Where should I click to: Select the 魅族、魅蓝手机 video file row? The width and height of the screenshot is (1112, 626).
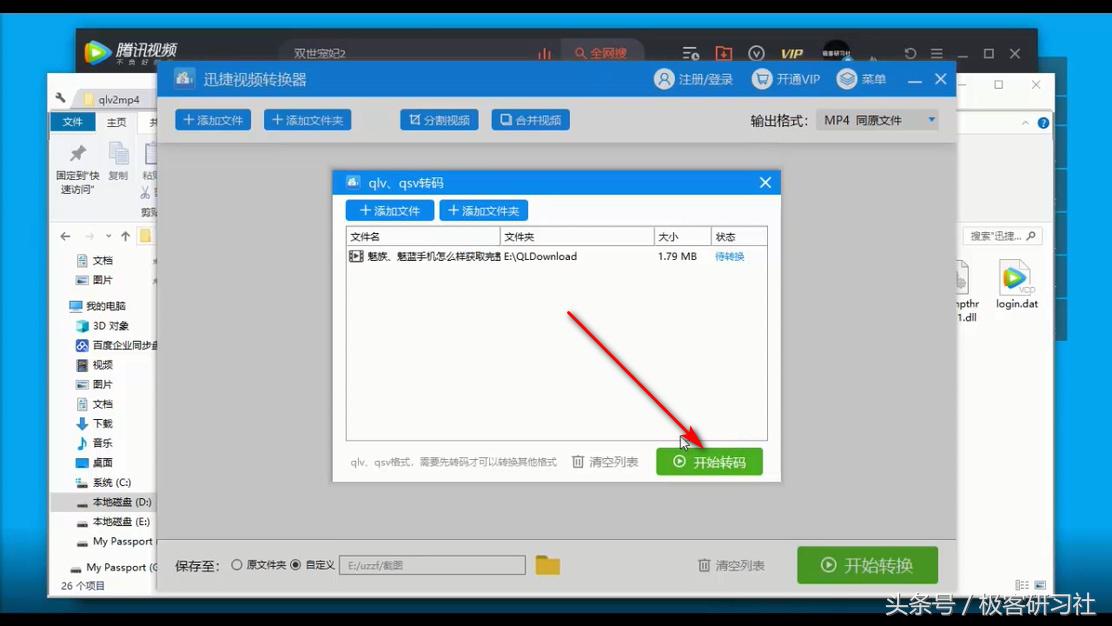tap(556, 257)
